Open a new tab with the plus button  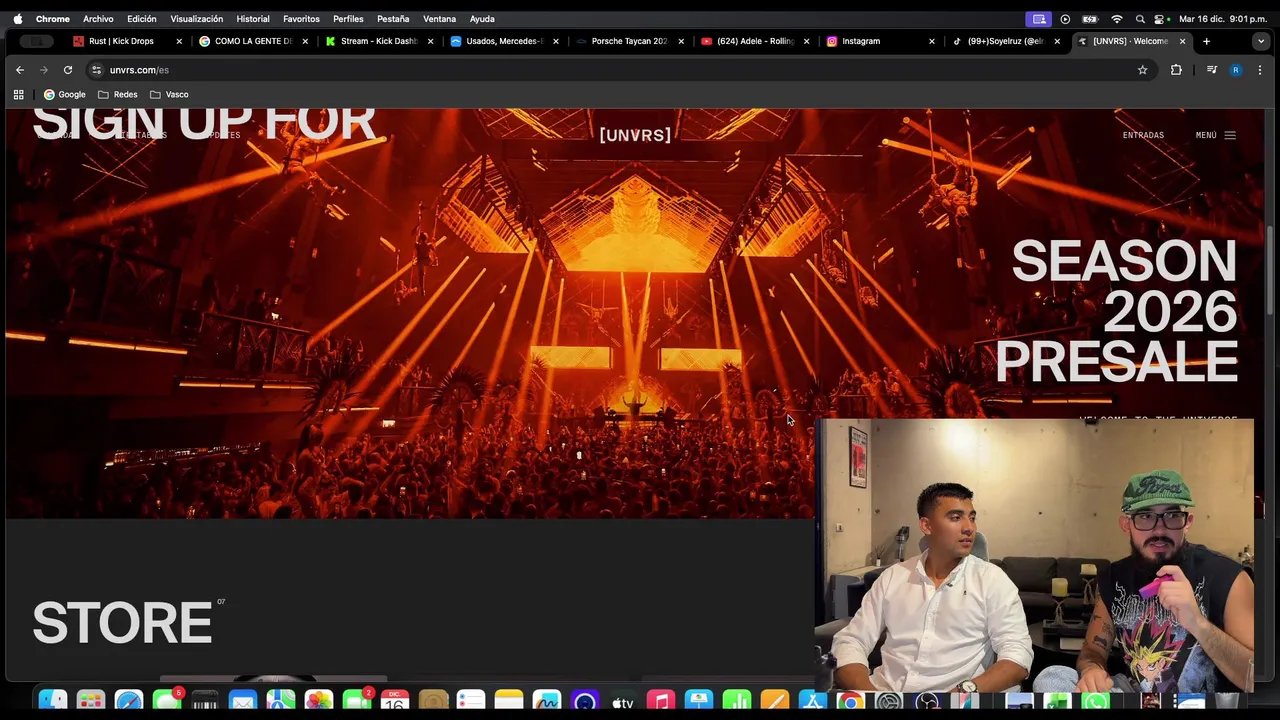click(x=1206, y=41)
